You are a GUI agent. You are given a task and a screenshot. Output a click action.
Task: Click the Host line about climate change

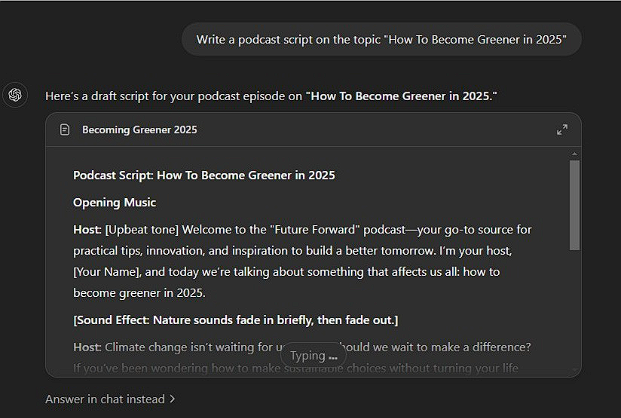(302, 347)
